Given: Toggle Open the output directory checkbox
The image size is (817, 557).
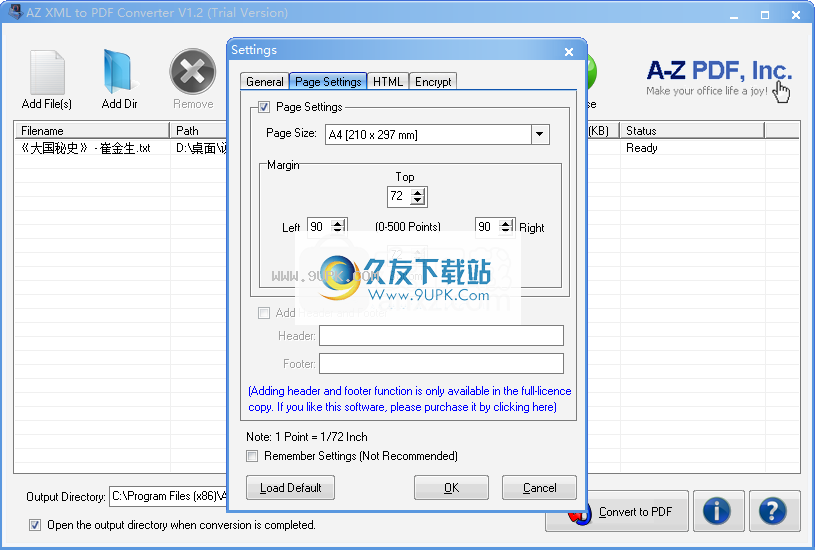Looking at the screenshot, I should click(35, 525).
